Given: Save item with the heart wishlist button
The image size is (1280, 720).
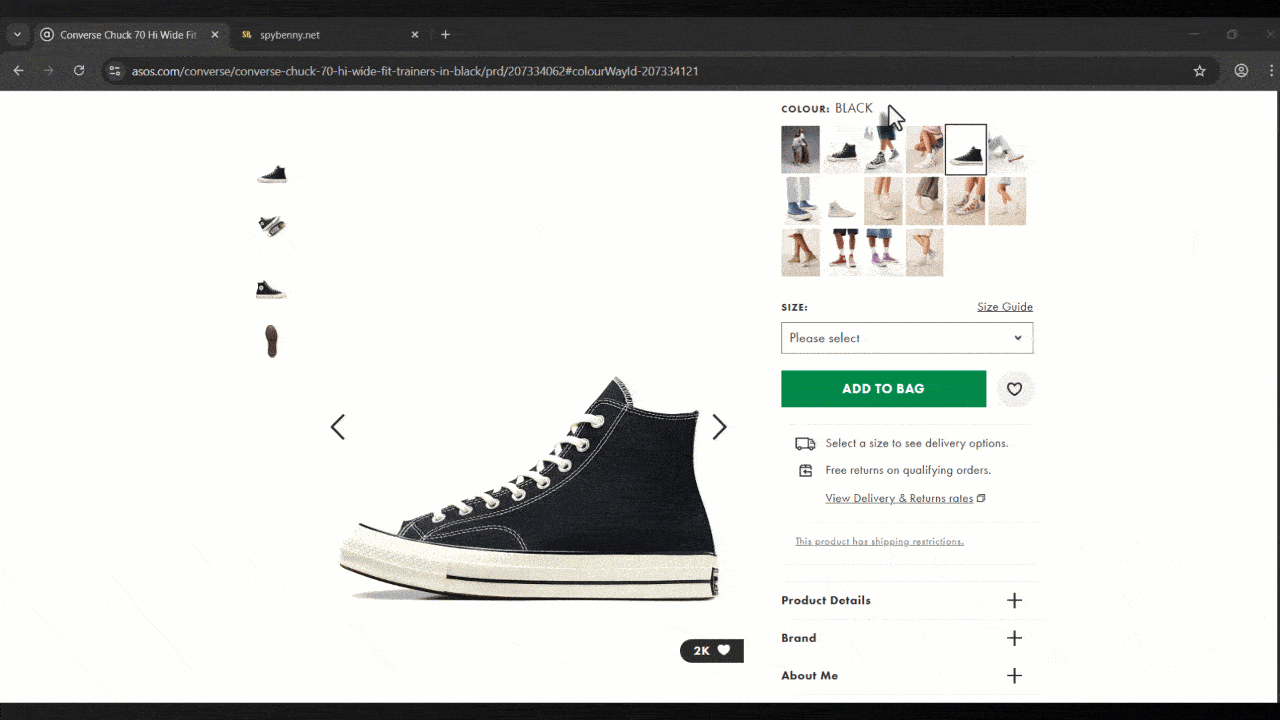Looking at the screenshot, I should point(1014,389).
